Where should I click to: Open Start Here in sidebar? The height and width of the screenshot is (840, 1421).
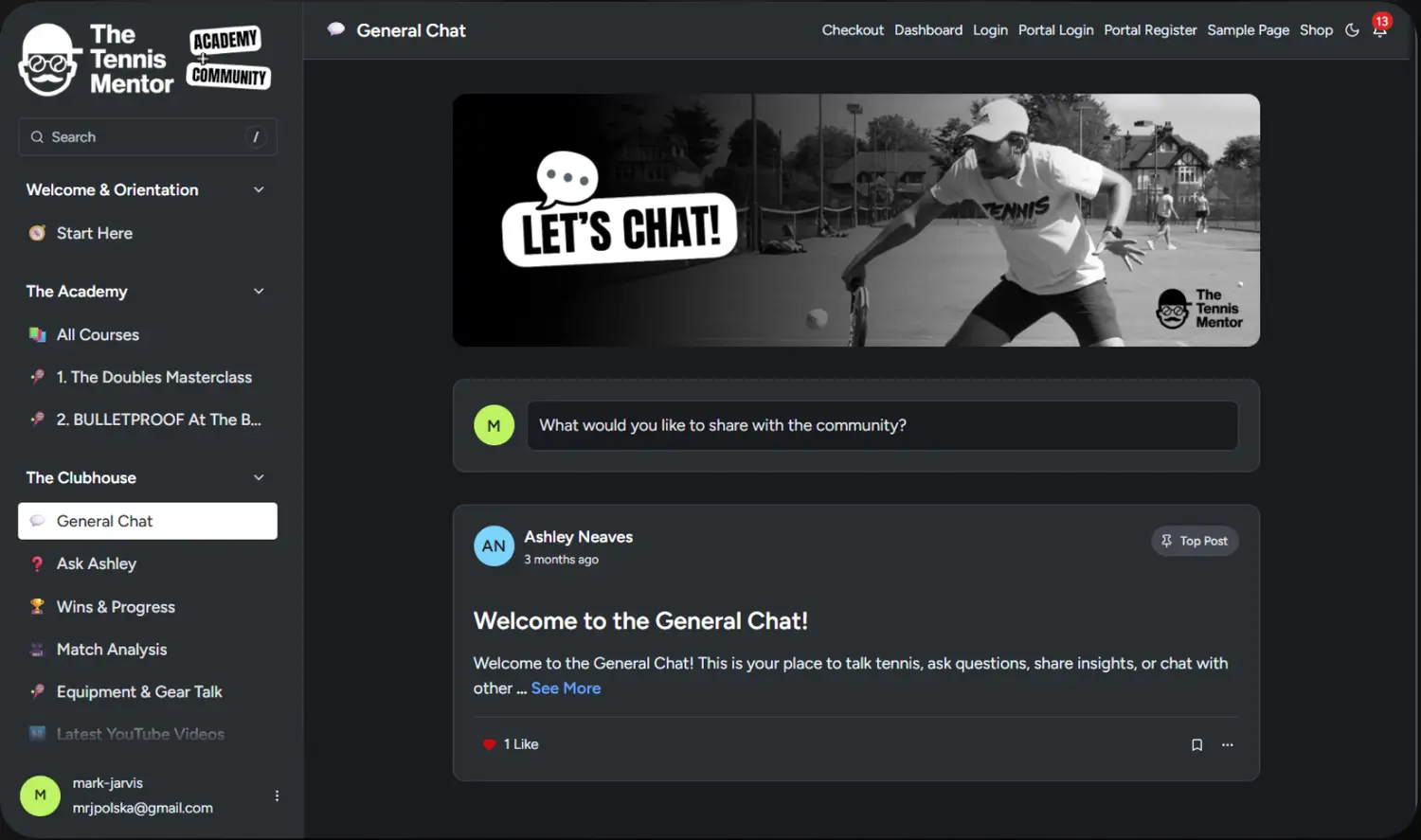coord(148,233)
